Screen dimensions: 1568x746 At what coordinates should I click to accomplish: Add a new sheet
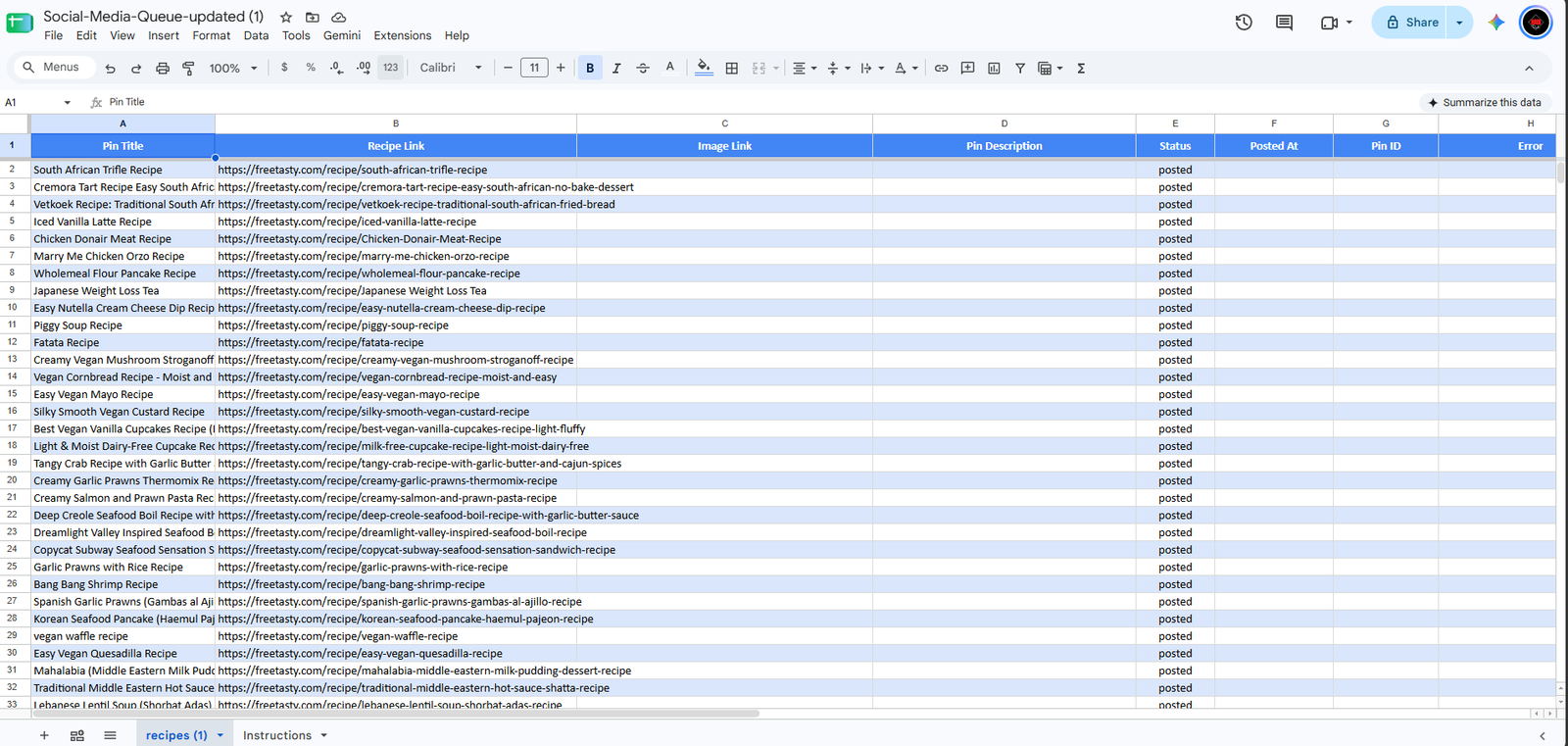click(x=44, y=735)
